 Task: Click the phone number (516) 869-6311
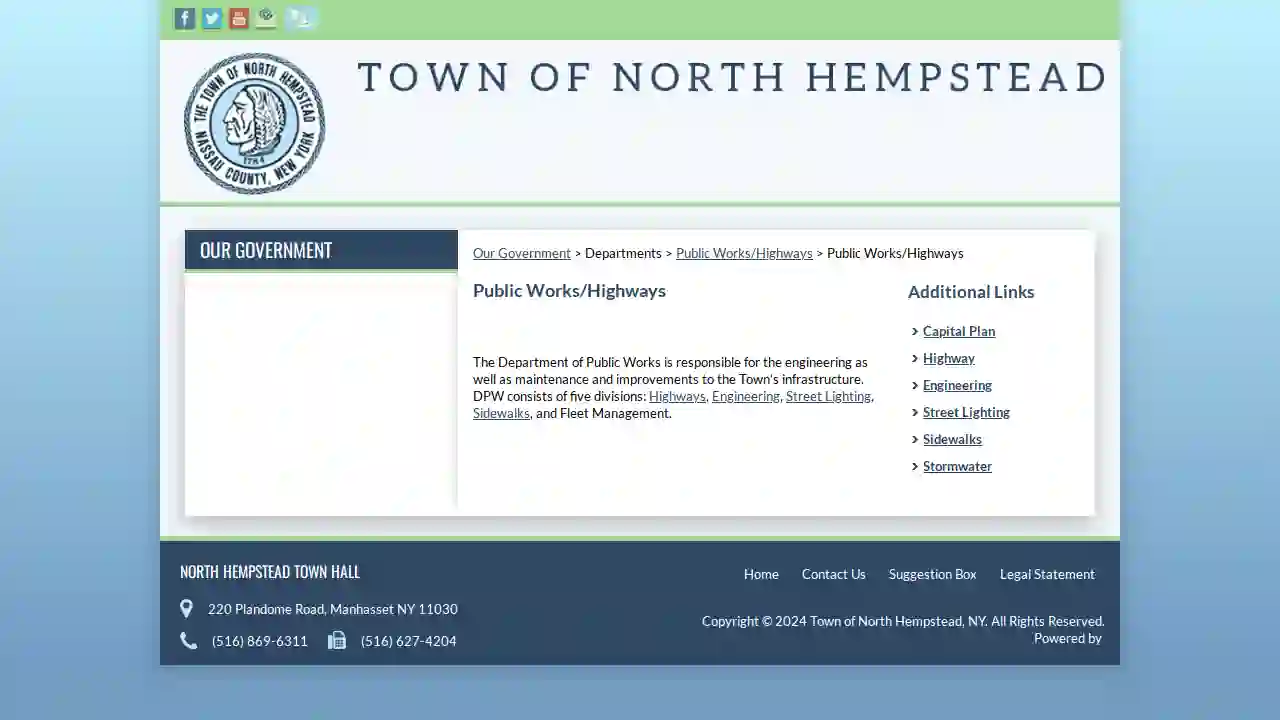tap(260, 641)
